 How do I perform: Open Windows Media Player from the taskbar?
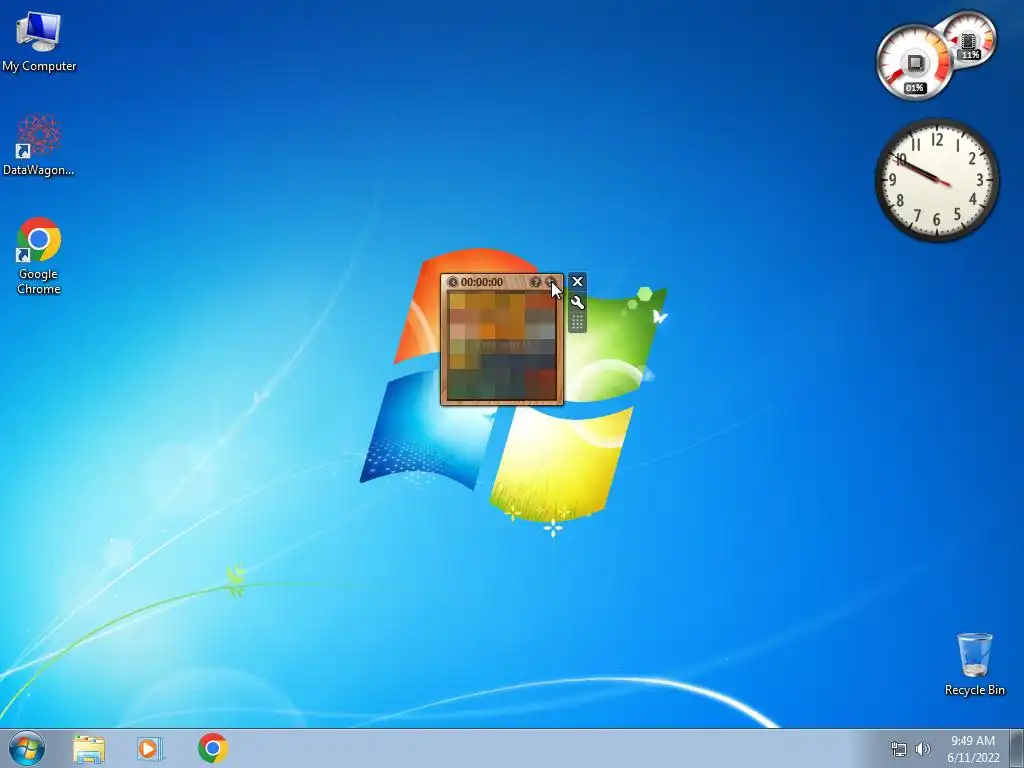point(150,748)
